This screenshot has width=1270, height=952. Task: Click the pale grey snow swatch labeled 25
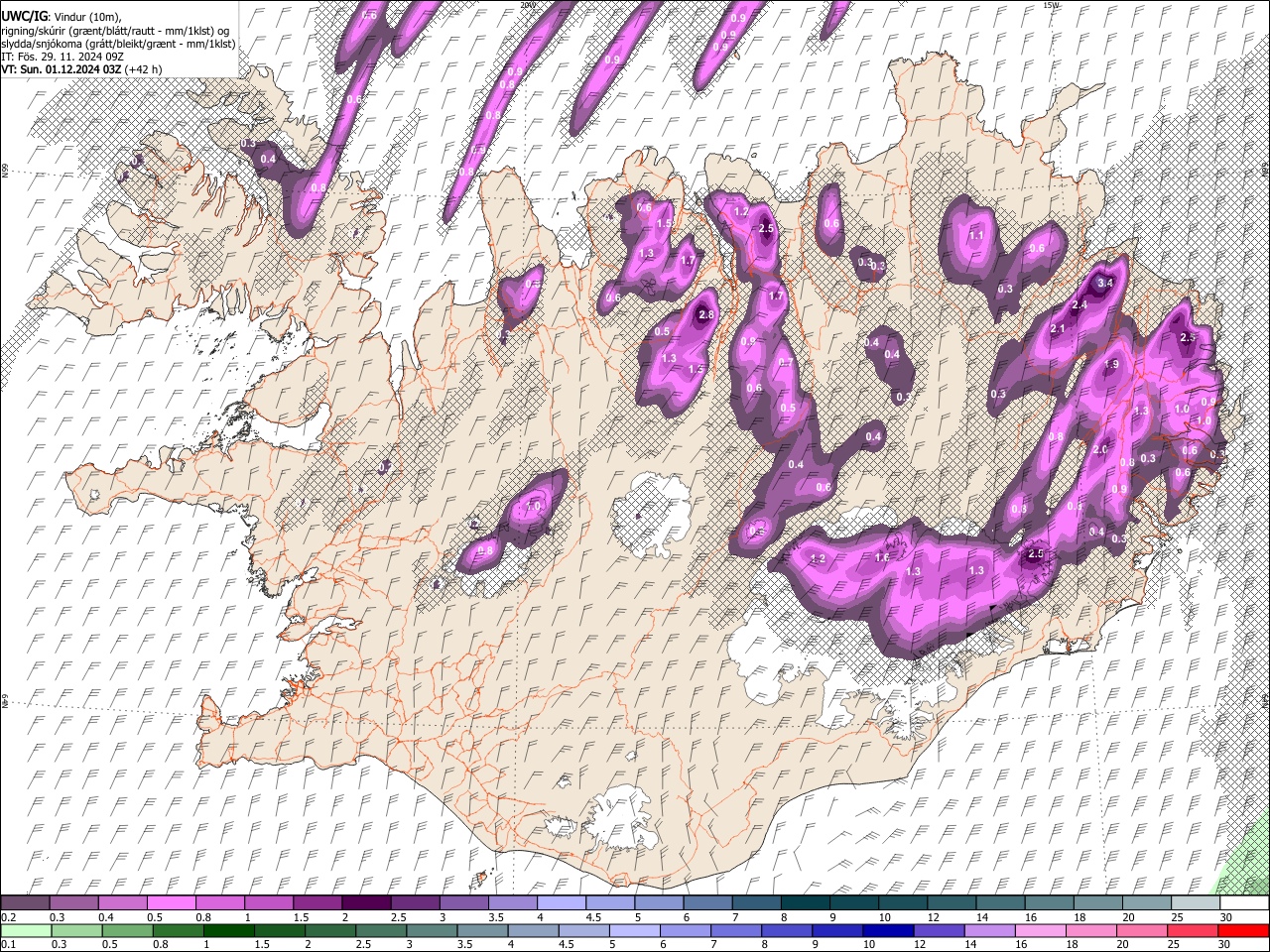pos(1195,902)
